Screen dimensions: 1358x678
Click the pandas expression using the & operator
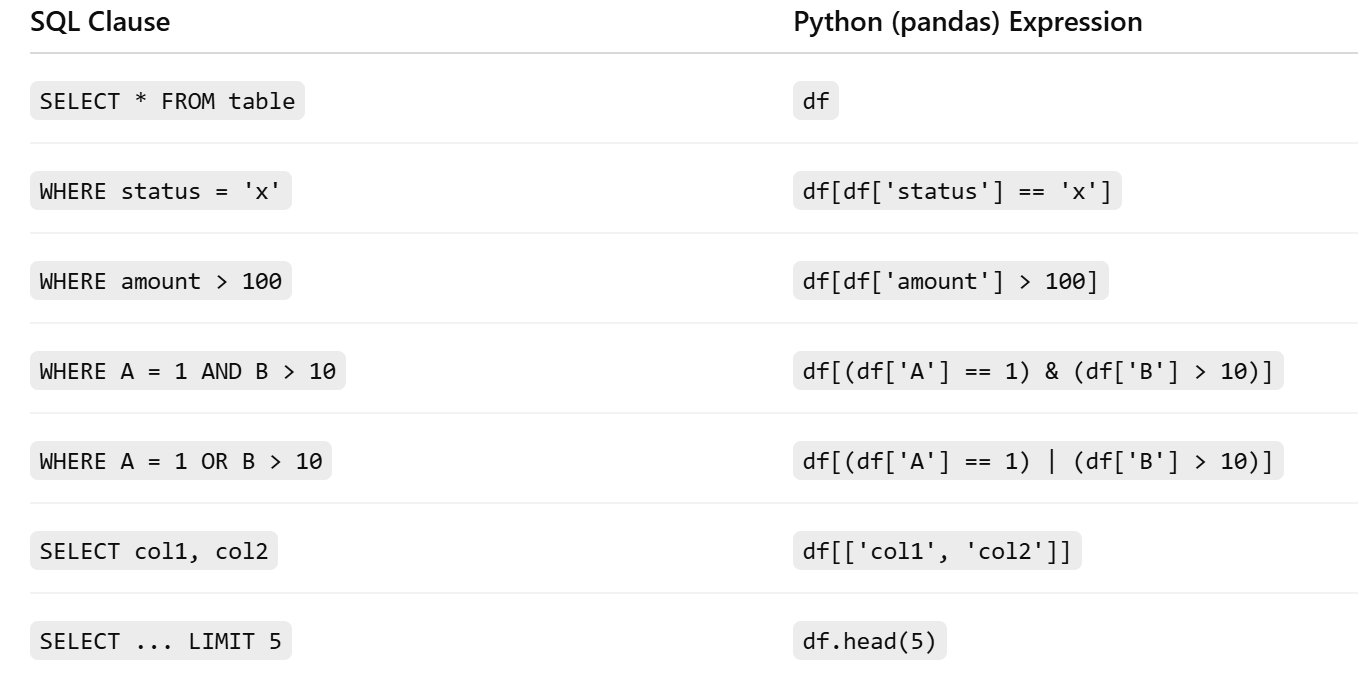coord(1037,371)
